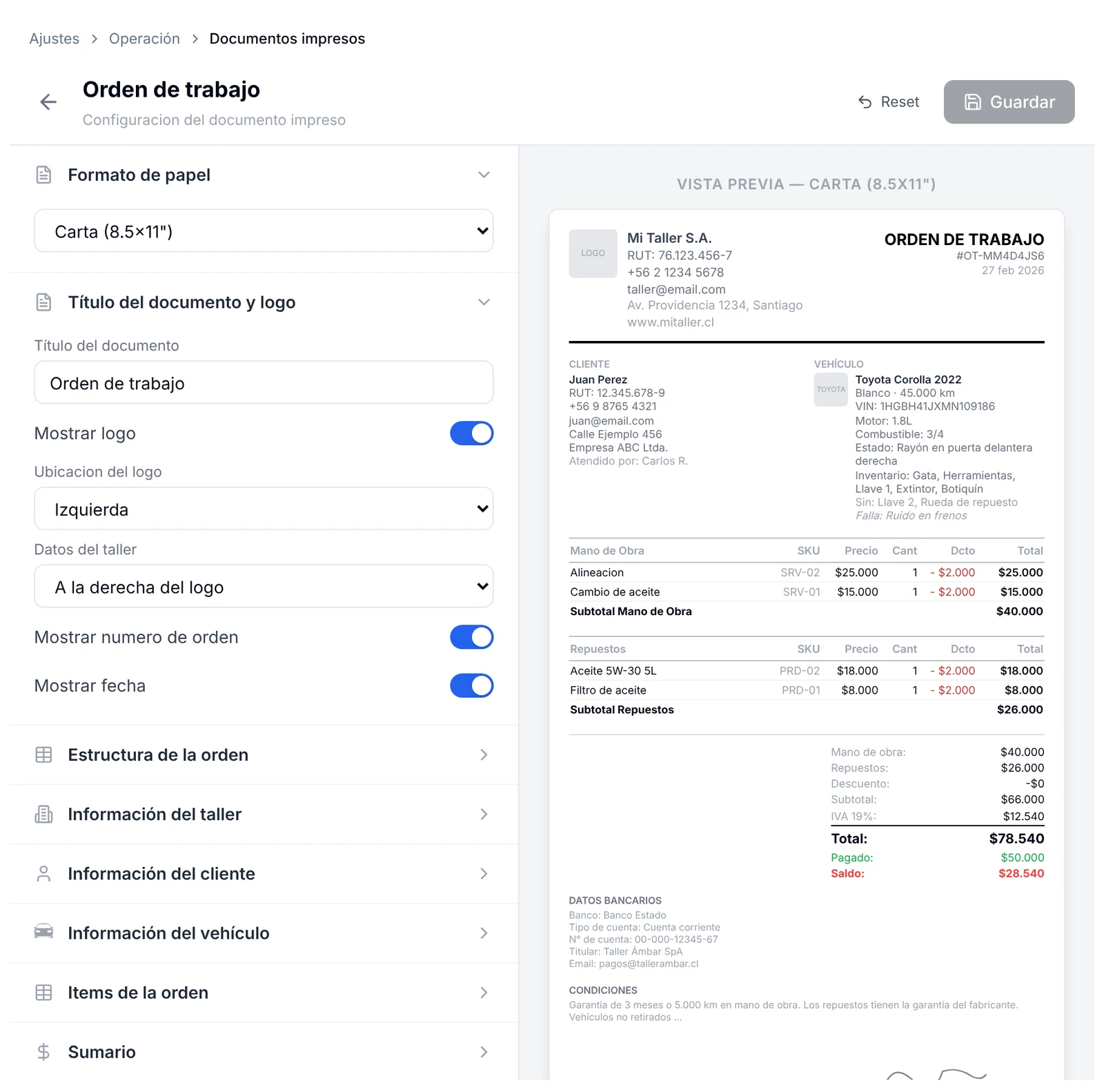Click the TOYOTA brand thumbnail in preview
The width and height of the screenshot is (1104, 1092).
pos(831,389)
